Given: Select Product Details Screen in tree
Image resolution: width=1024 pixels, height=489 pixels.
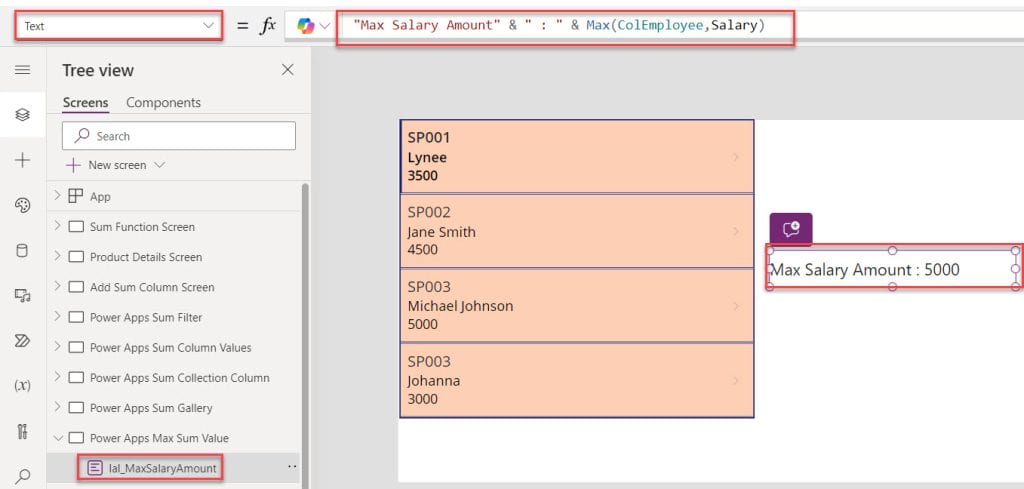Looking at the screenshot, I should point(146,257).
